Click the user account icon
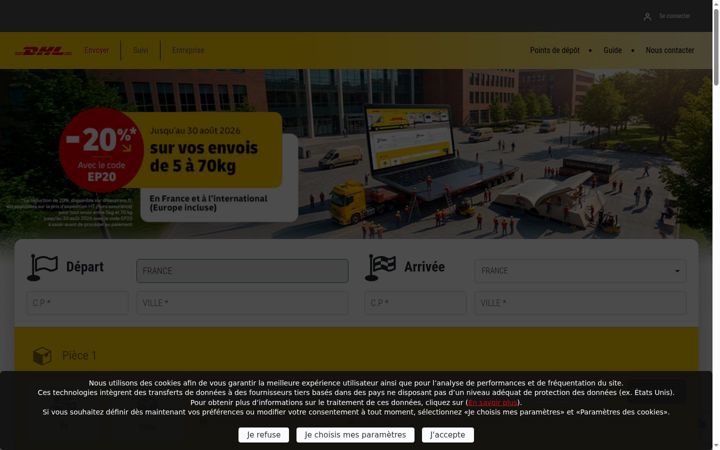Screen dimensions: 720x450 tap(647, 17)
